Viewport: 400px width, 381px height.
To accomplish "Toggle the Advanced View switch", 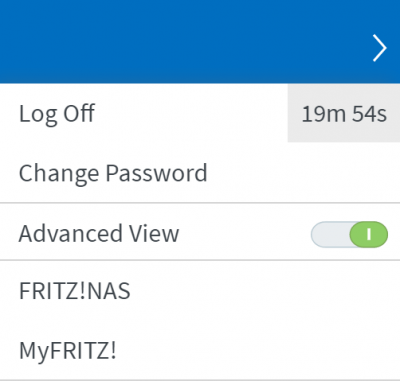I will 349,234.
